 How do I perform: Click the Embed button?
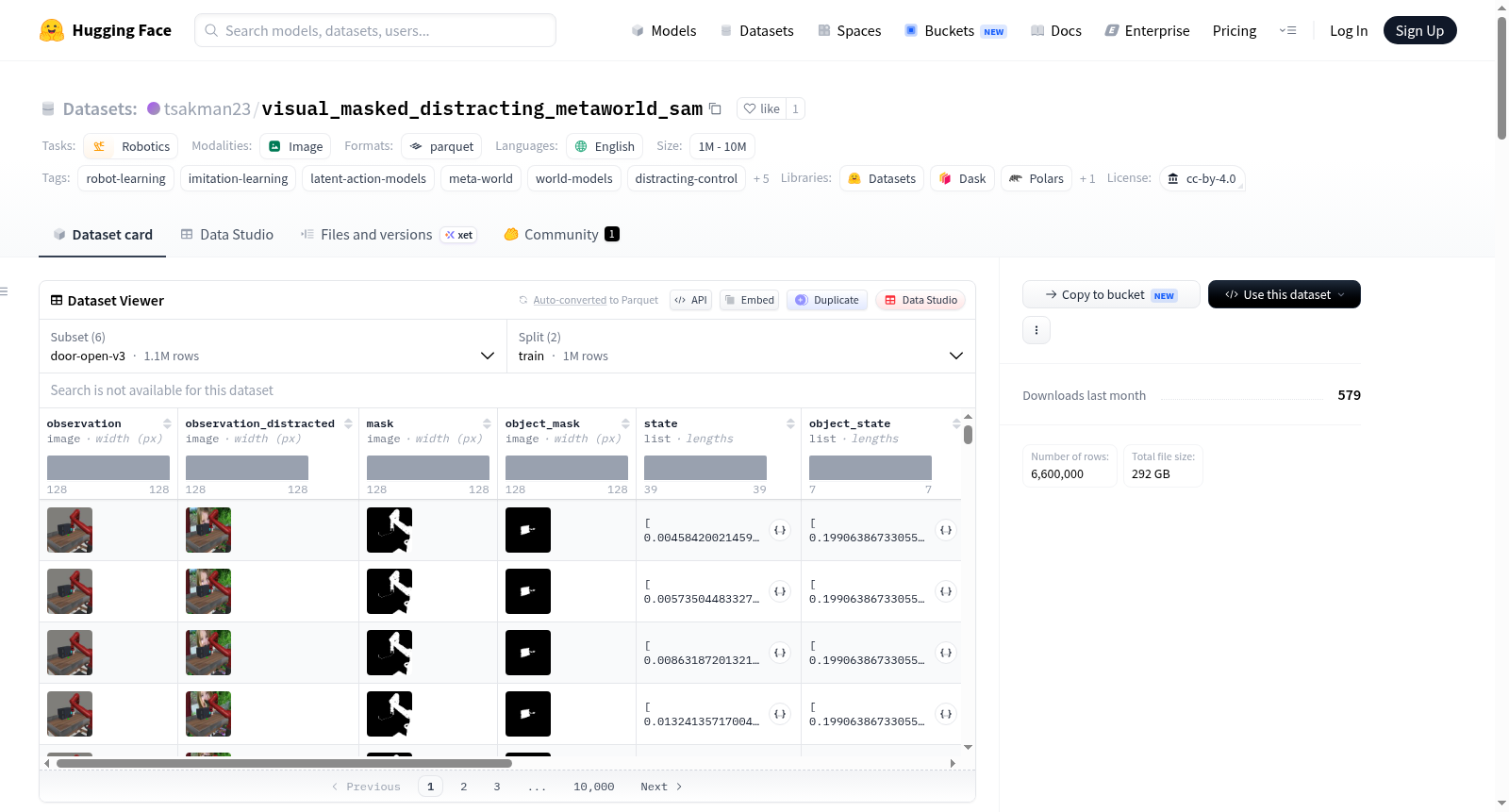click(x=750, y=300)
